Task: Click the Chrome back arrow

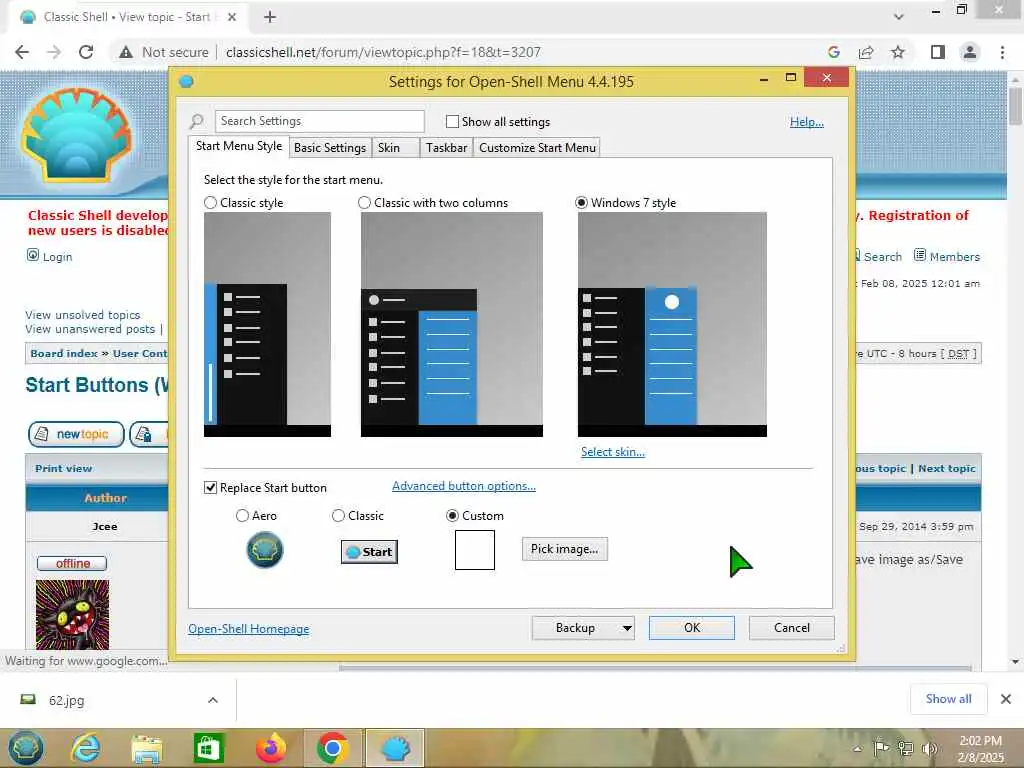Action: pos(22,52)
